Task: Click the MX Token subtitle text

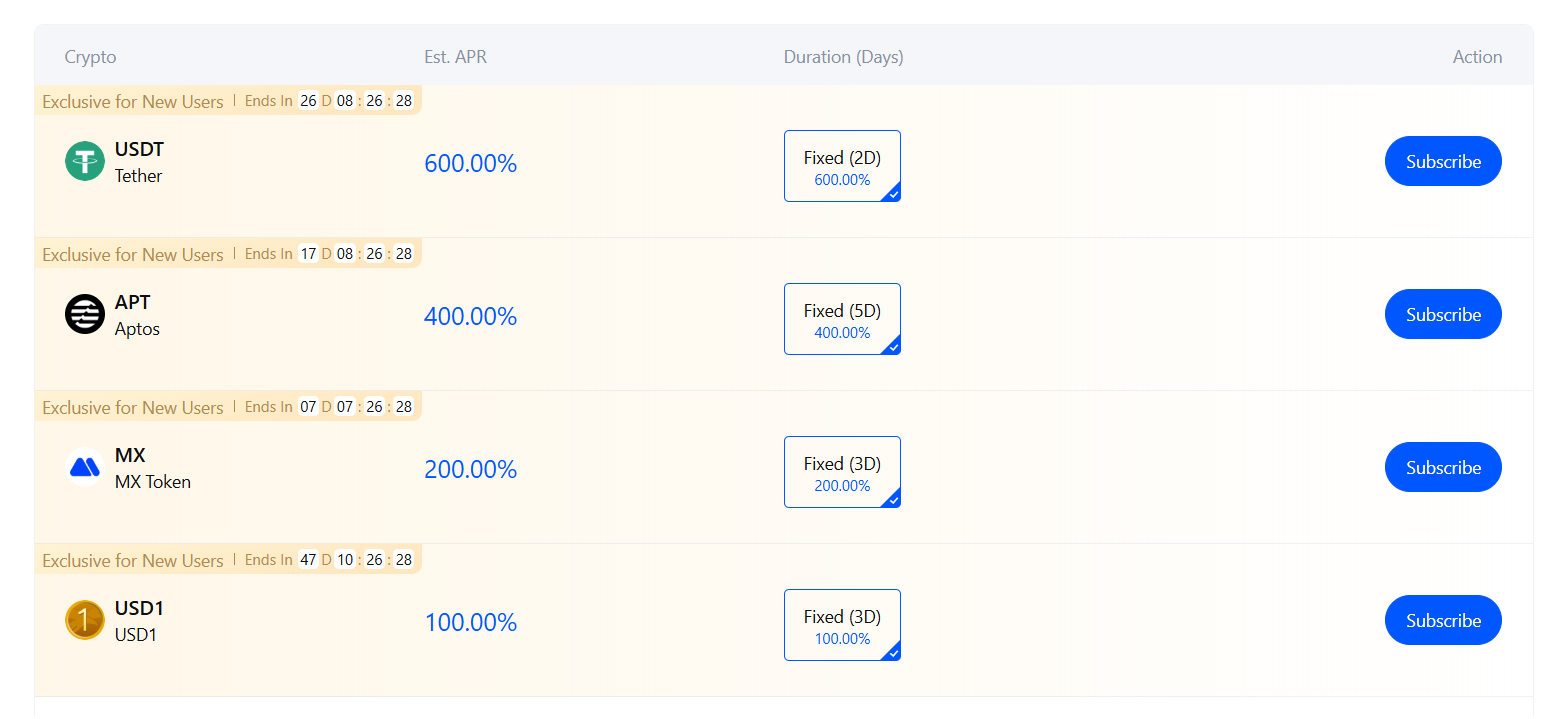Action: (x=153, y=482)
